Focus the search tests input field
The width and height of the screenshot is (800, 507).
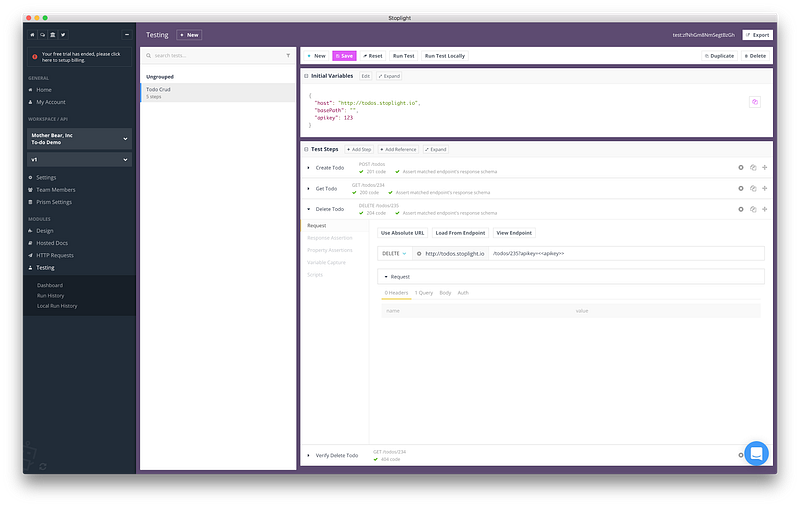pyautogui.click(x=218, y=56)
